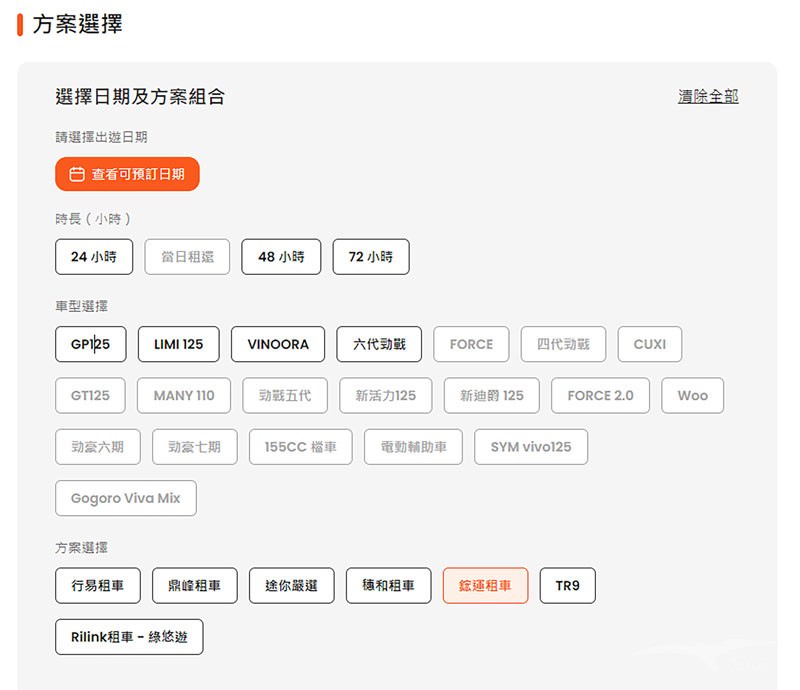Select the LIMI 125 scooter model
The height and width of the screenshot is (690, 800).
click(x=178, y=344)
